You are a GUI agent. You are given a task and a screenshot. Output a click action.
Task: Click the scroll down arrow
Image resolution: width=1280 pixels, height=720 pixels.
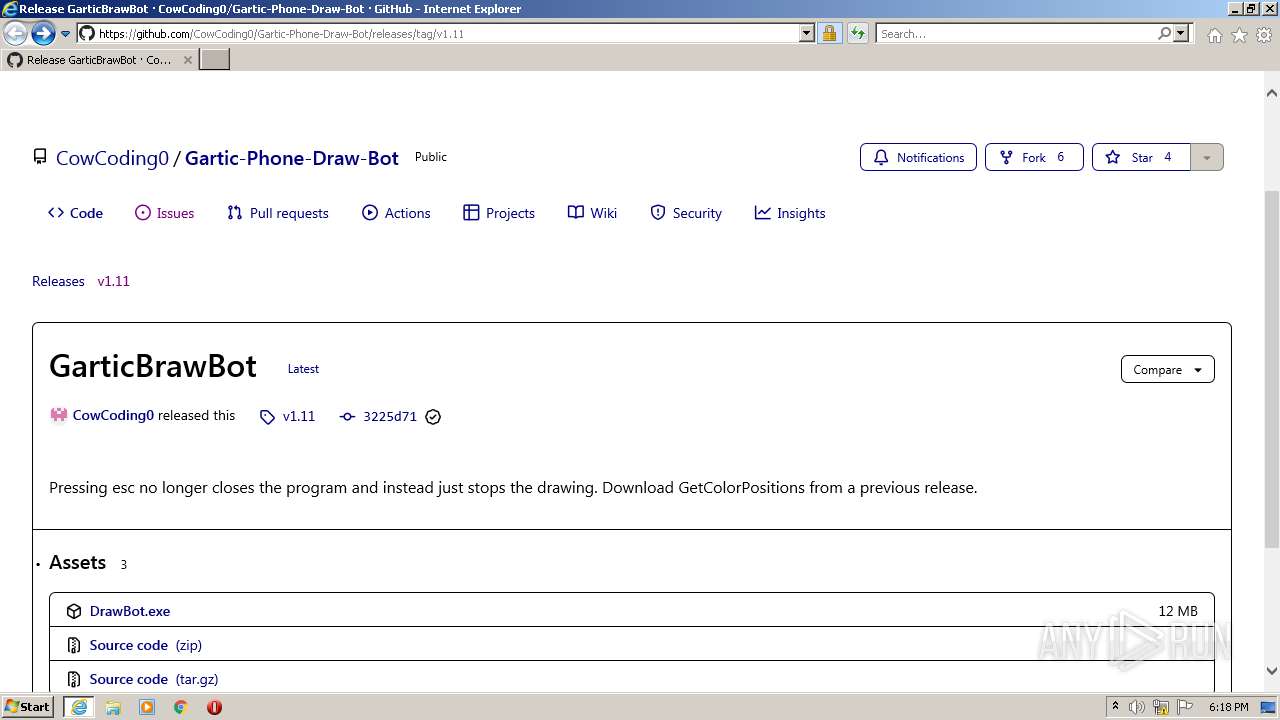pyautogui.click(x=1272, y=671)
